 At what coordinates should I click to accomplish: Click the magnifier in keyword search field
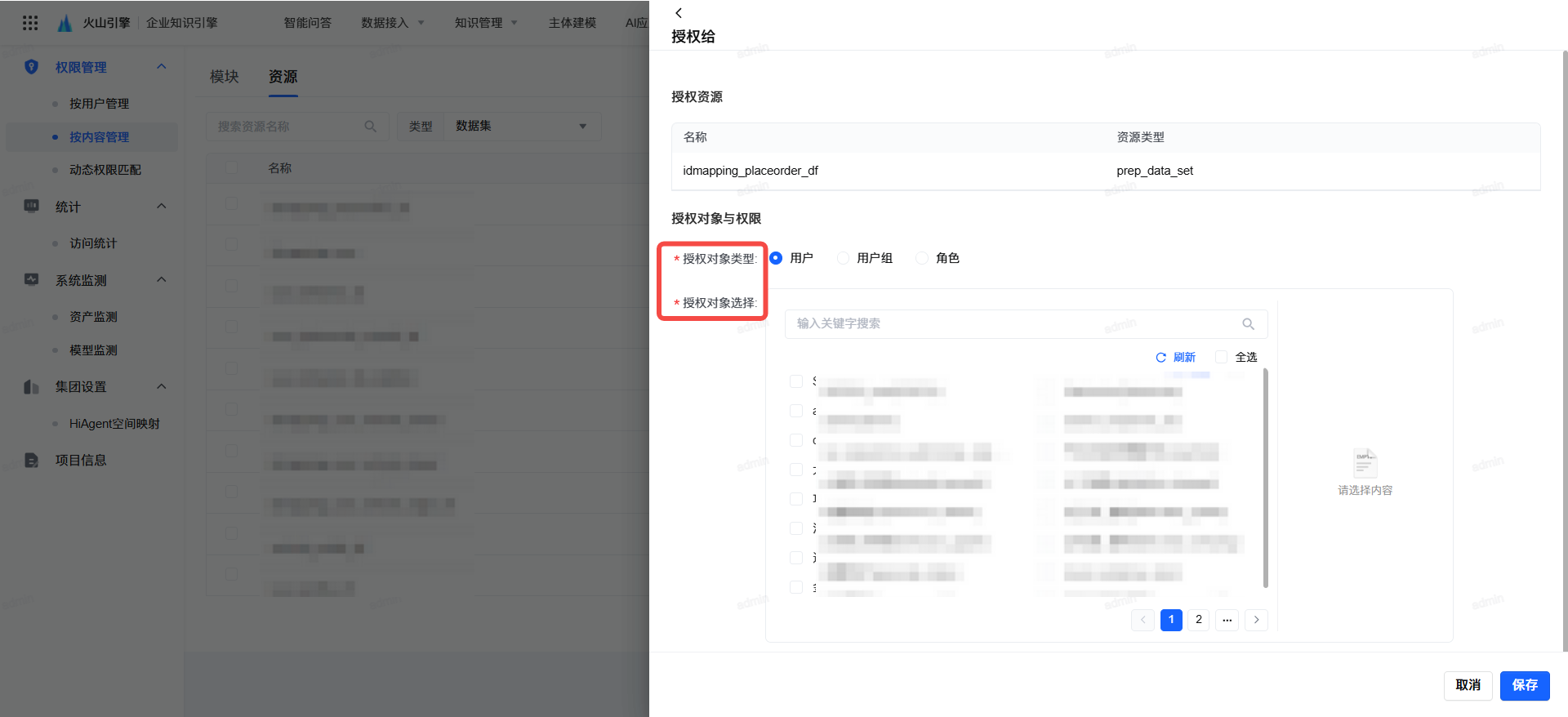coord(1249,324)
